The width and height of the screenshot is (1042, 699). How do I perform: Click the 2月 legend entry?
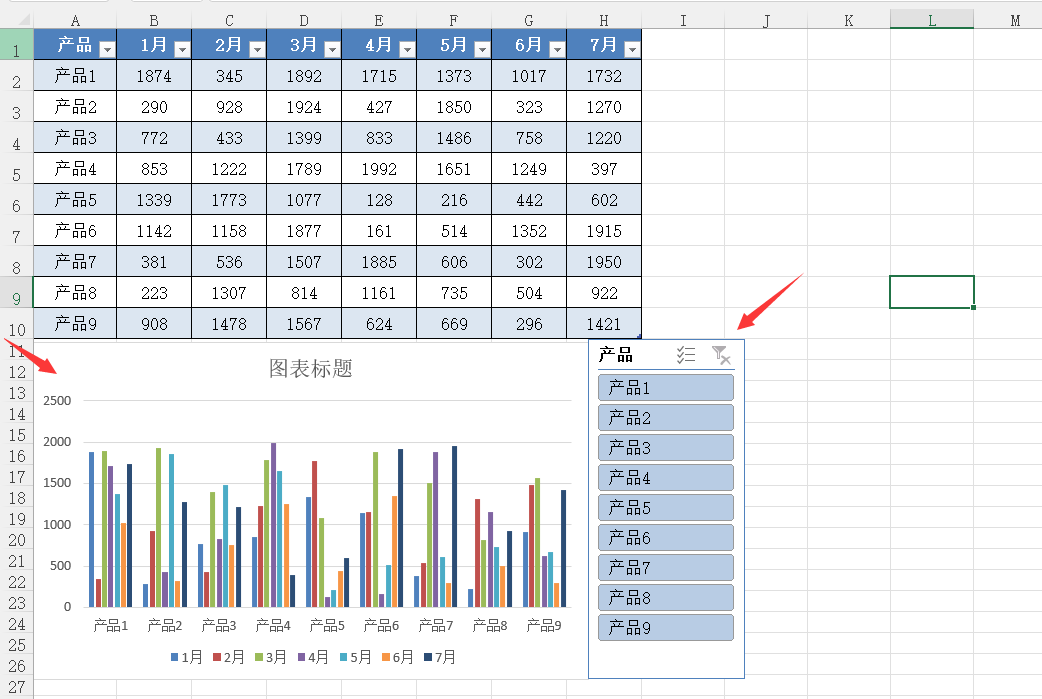229,657
